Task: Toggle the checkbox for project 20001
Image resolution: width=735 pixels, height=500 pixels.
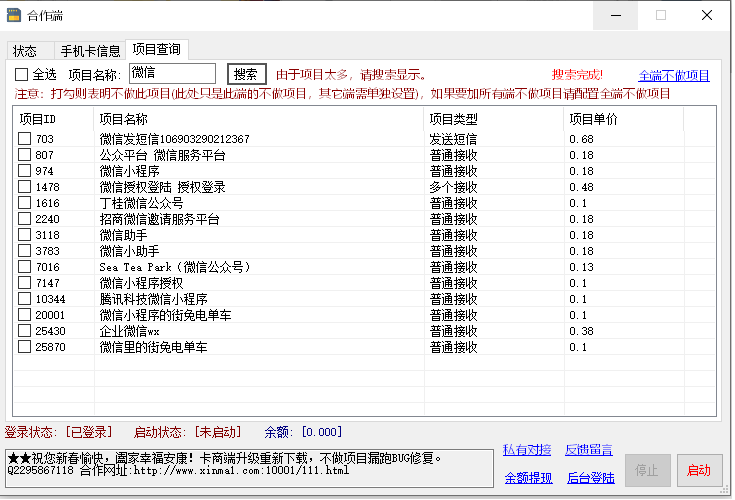Action: (24, 315)
